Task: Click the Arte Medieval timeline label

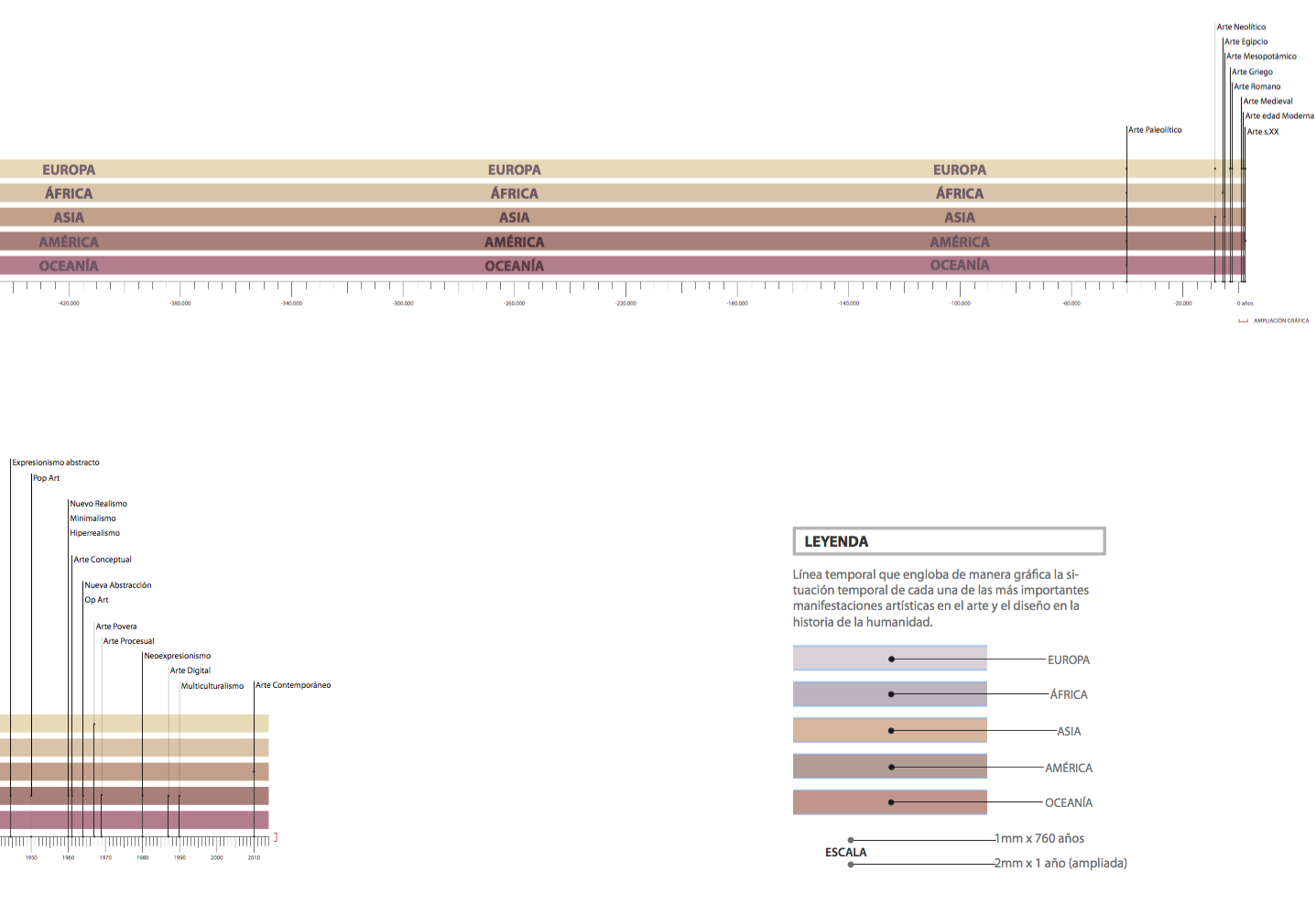Action: point(1267,102)
